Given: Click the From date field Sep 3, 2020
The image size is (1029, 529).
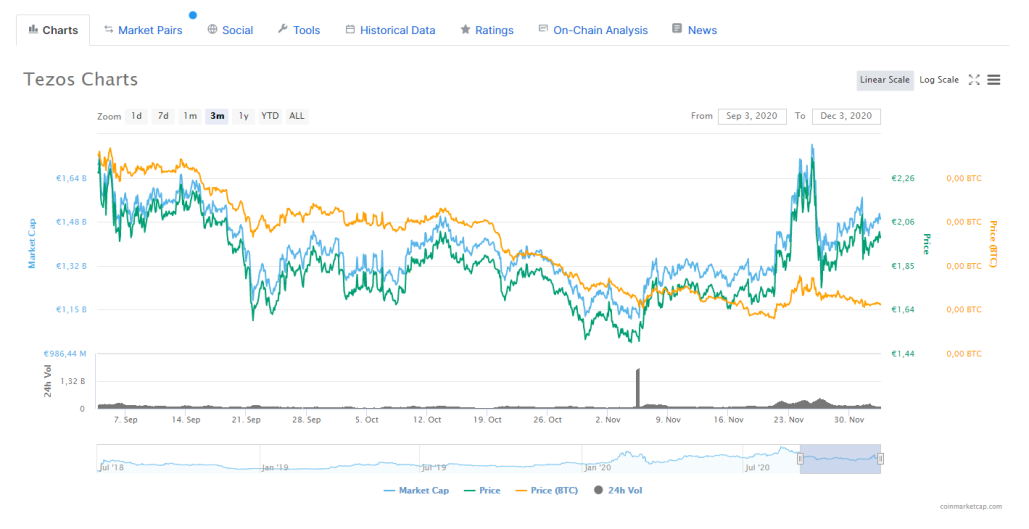Looking at the screenshot, I should pos(752,116).
